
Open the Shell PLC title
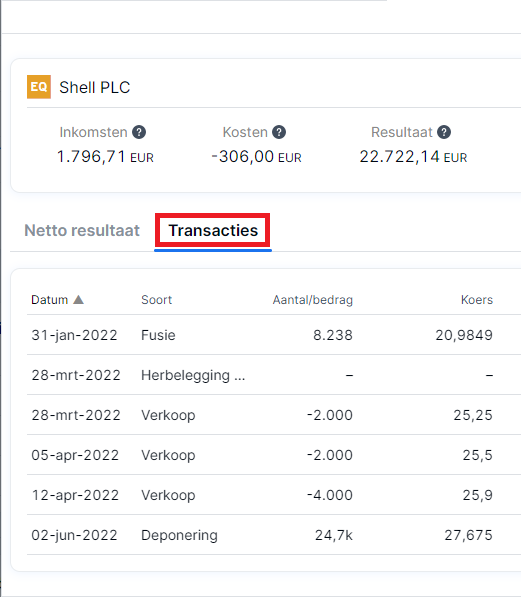tap(94, 87)
